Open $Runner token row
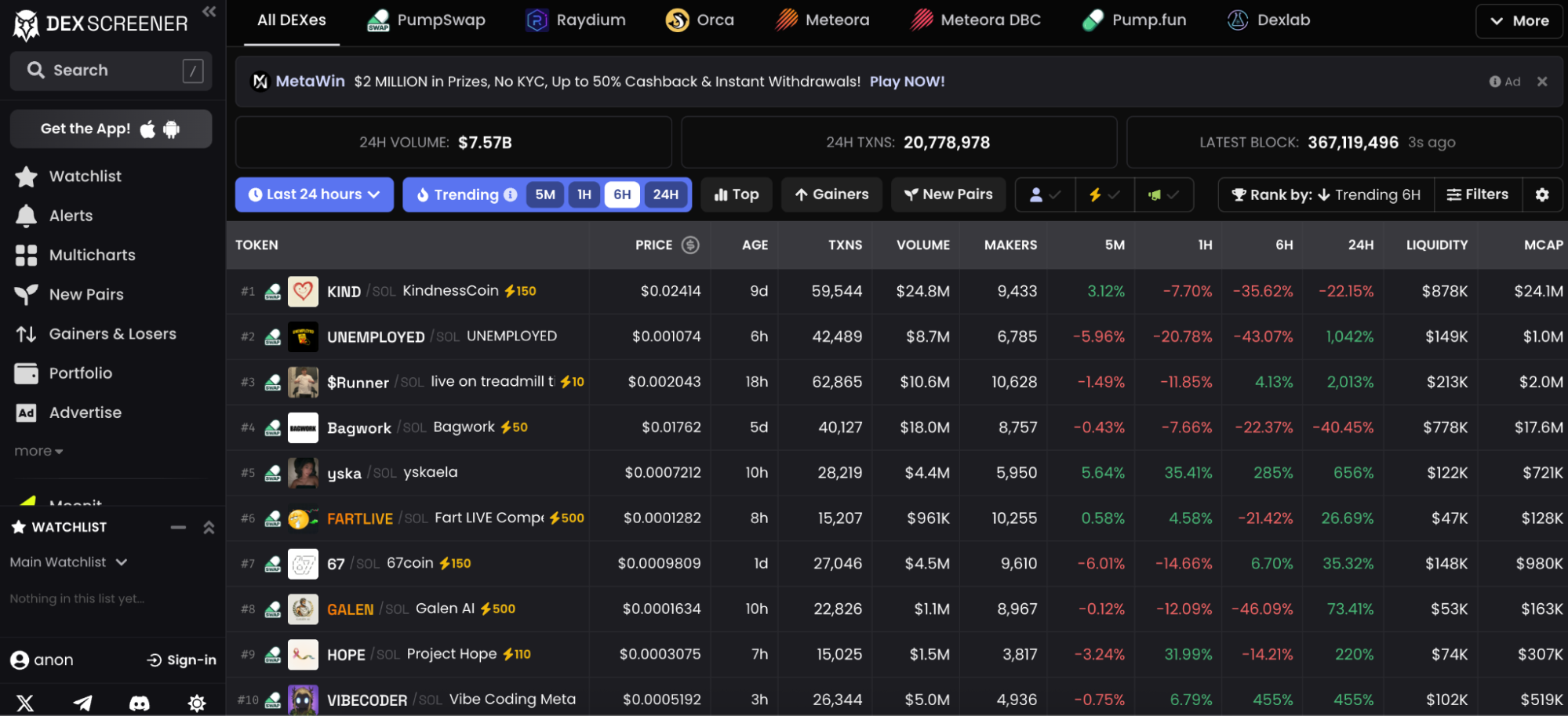Screen dimensions: 1568x716 897,383
